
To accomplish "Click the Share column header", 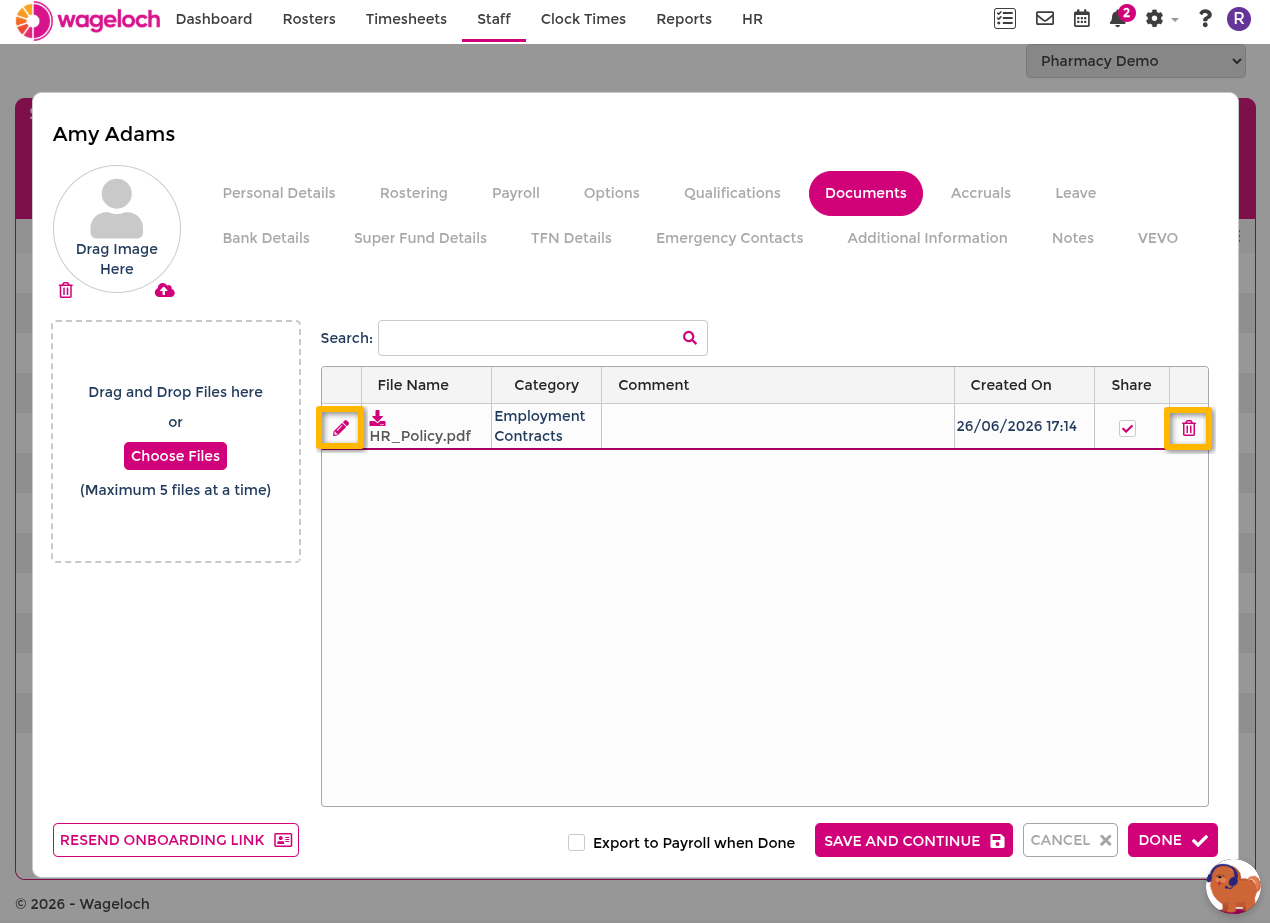I will tap(1131, 385).
